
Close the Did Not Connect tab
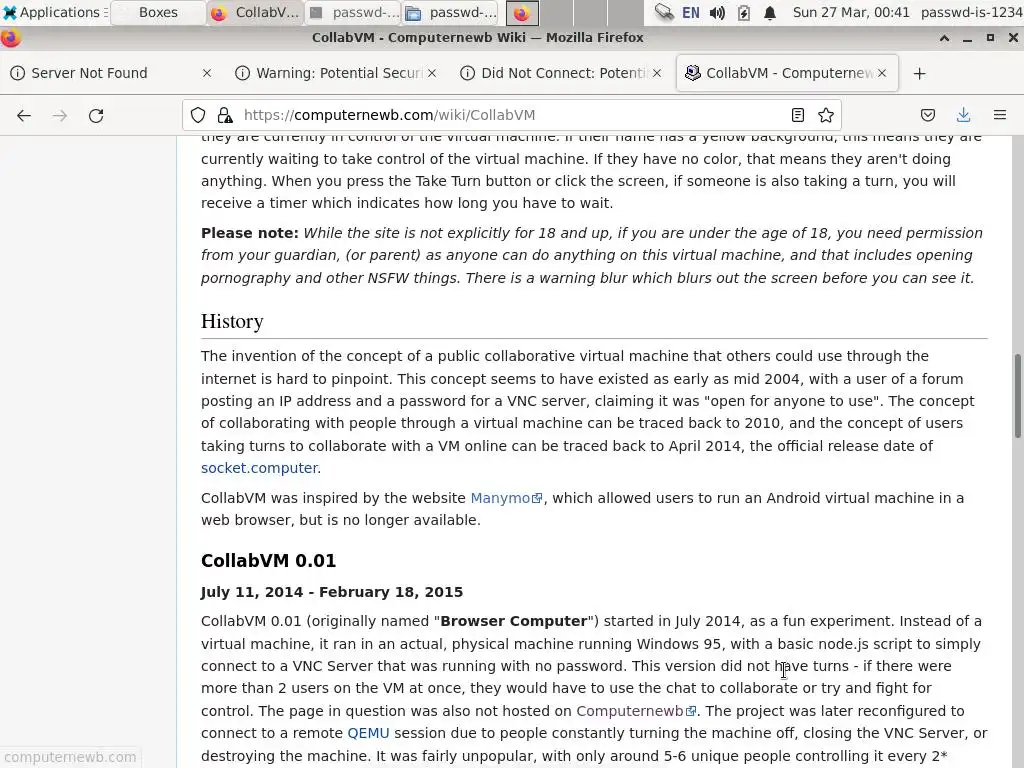point(657,73)
